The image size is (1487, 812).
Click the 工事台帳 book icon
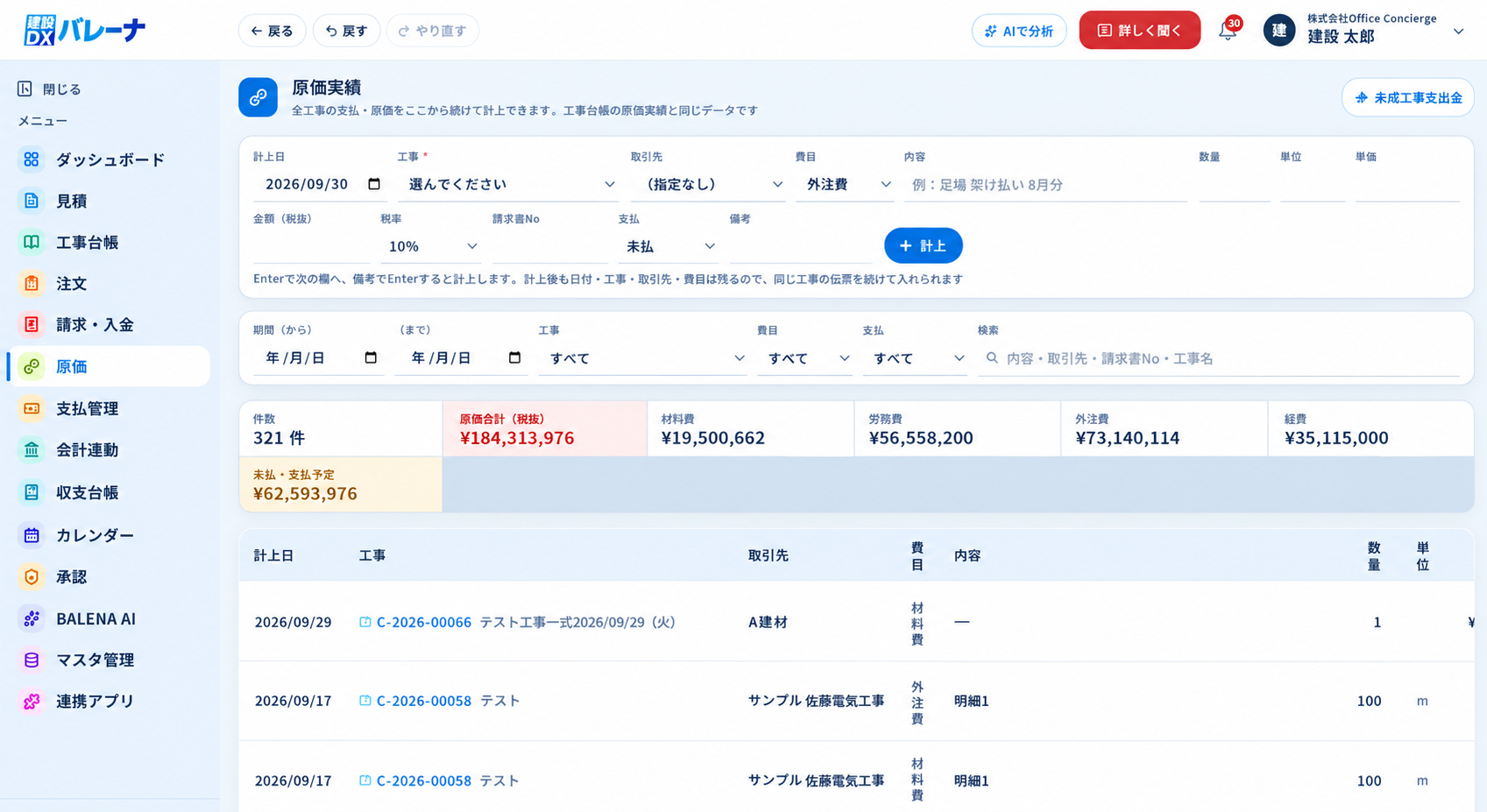click(32, 242)
